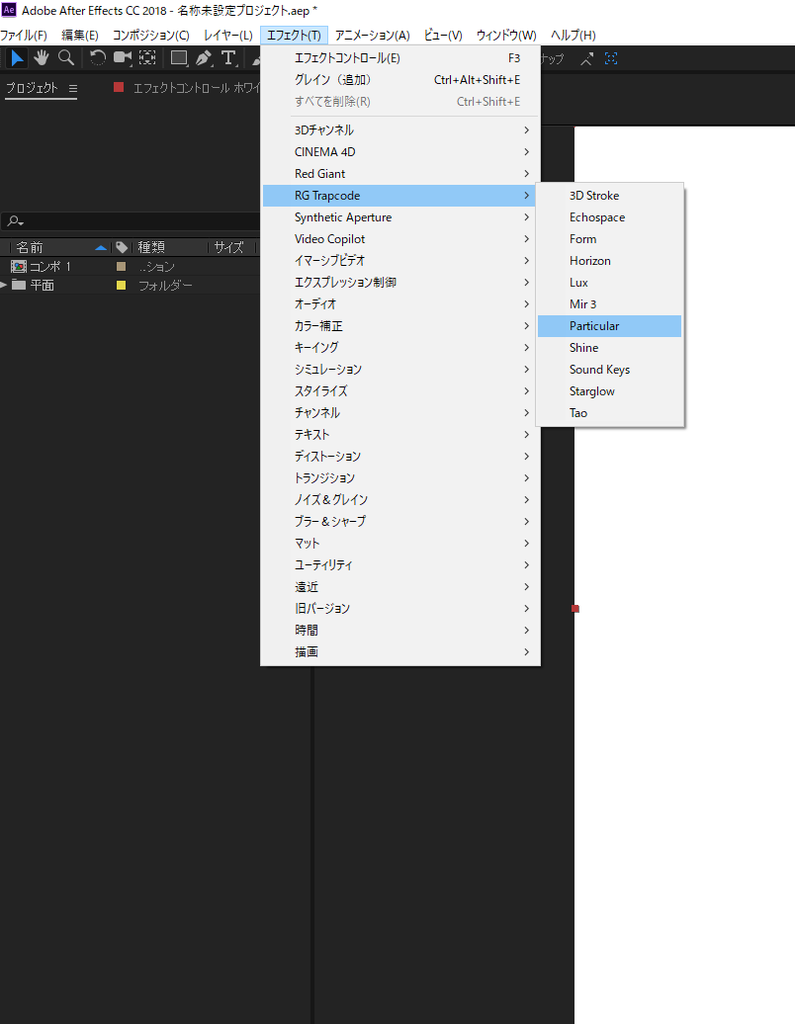Click the blue snap bounding box icon

[x=611, y=59]
